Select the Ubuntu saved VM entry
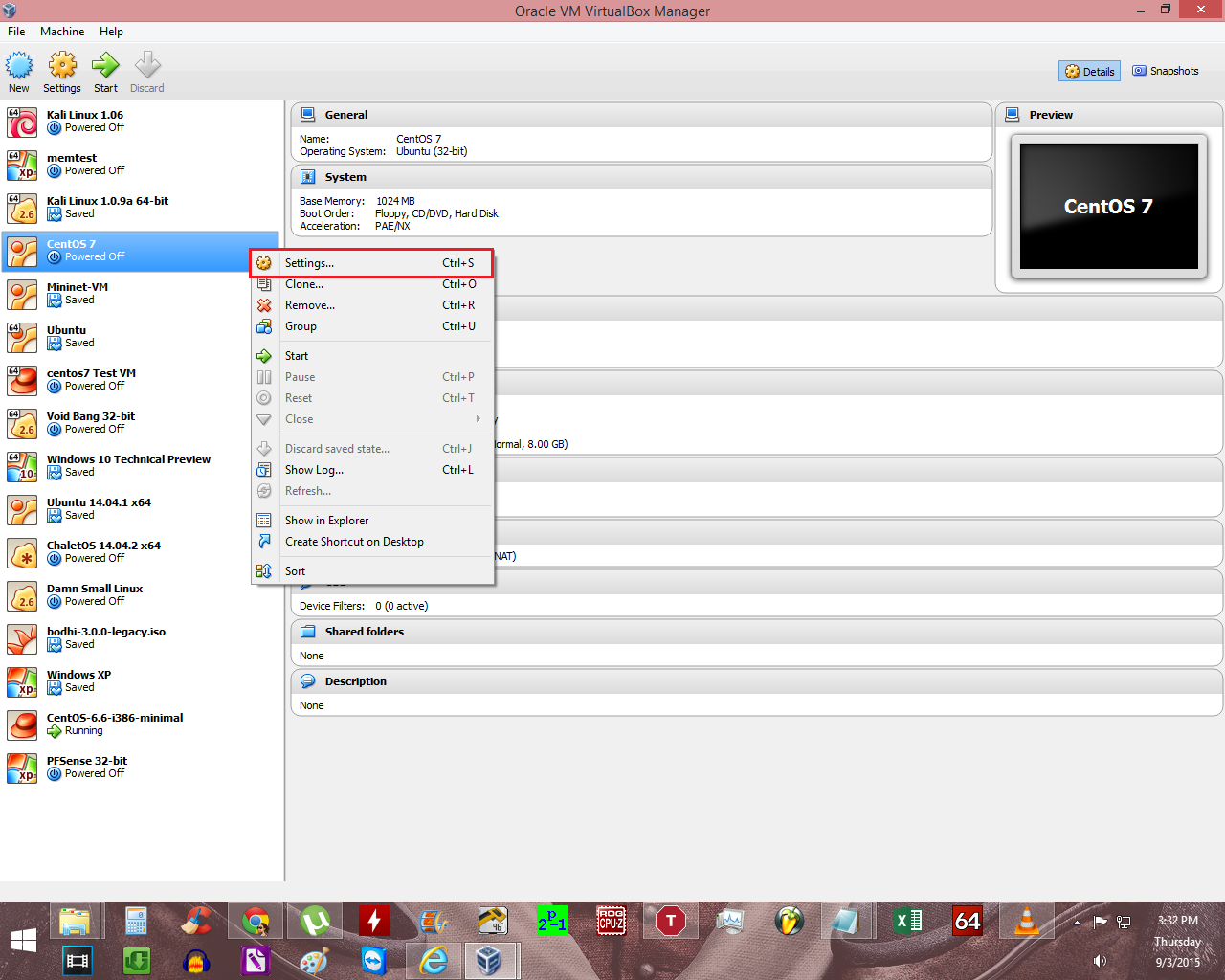Image resolution: width=1225 pixels, height=980 pixels. 142,337
